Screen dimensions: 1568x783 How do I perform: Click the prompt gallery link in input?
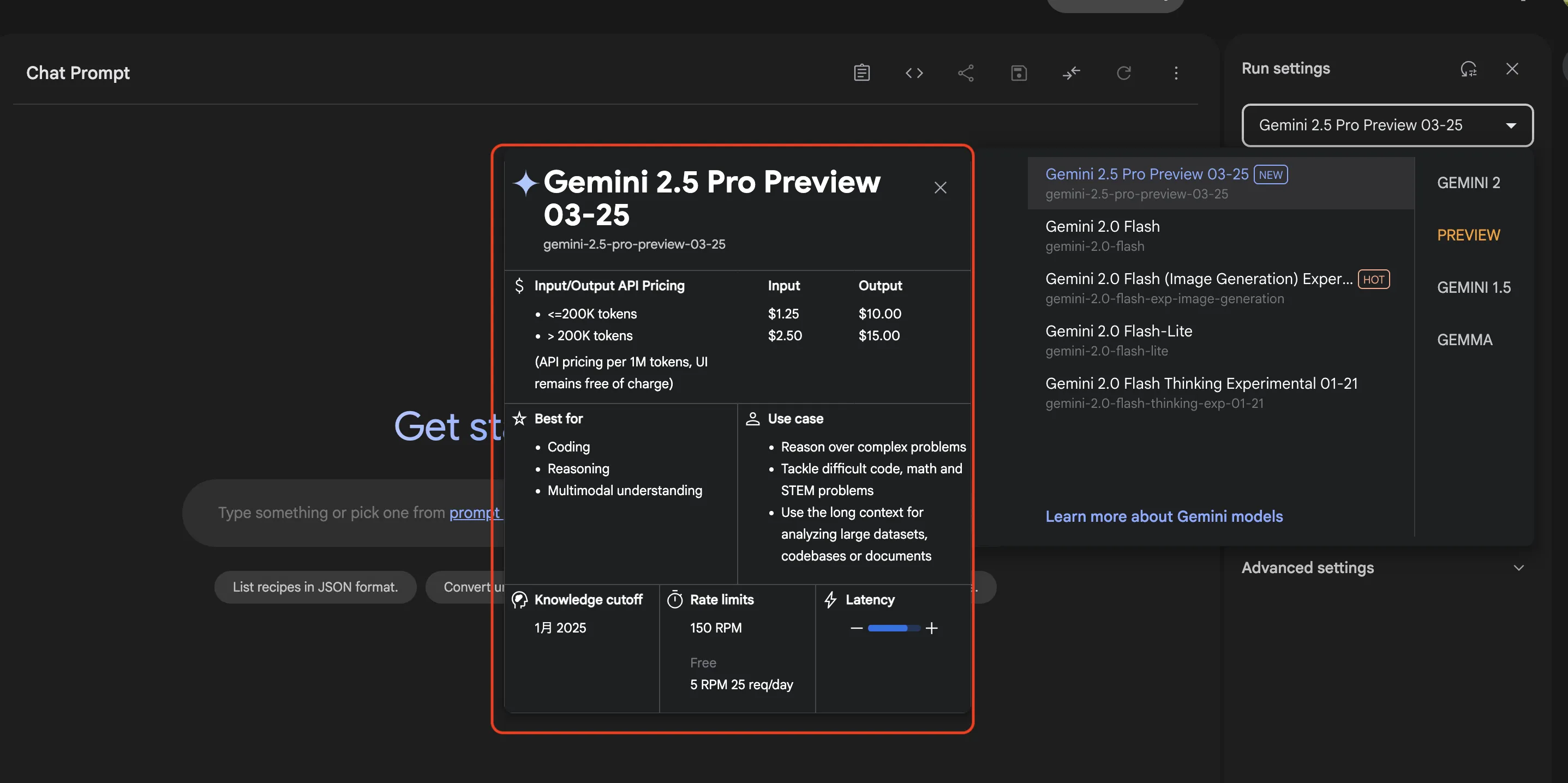(x=475, y=513)
